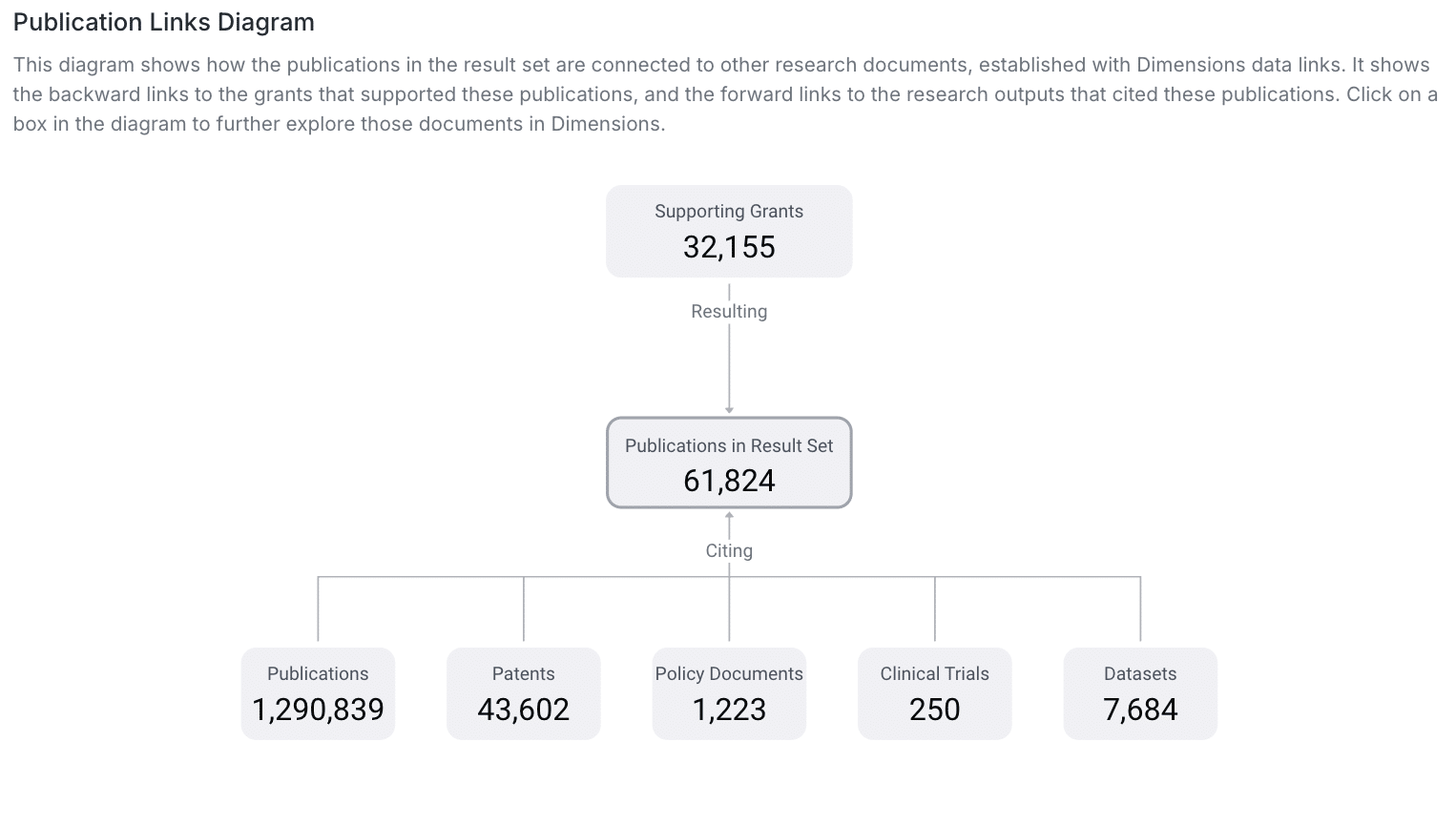
Task: Click the 7,684 datasets count
Action: click(1140, 710)
